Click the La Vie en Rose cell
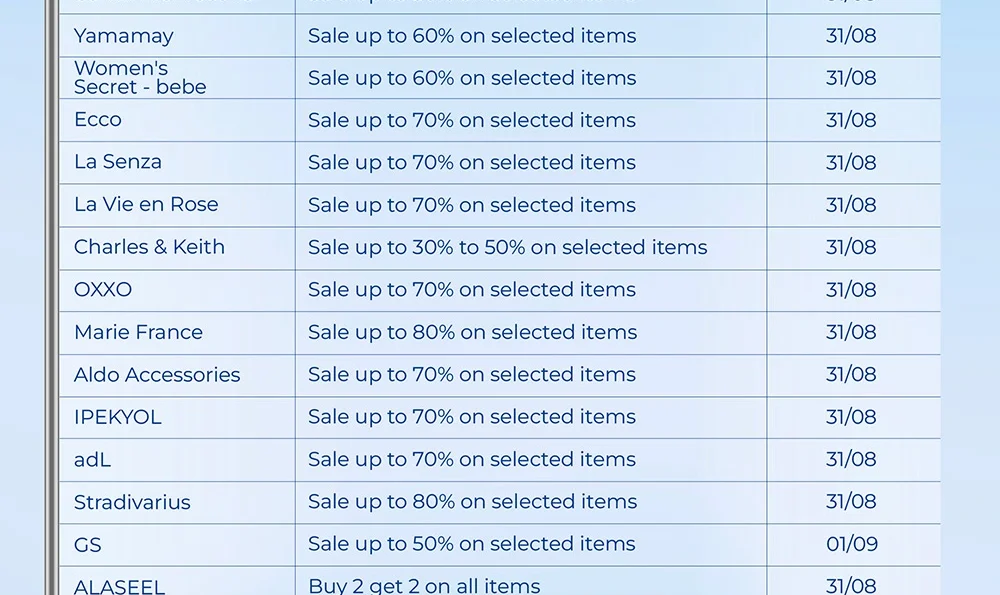Viewport: 1000px width, 595px height. [146, 205]
